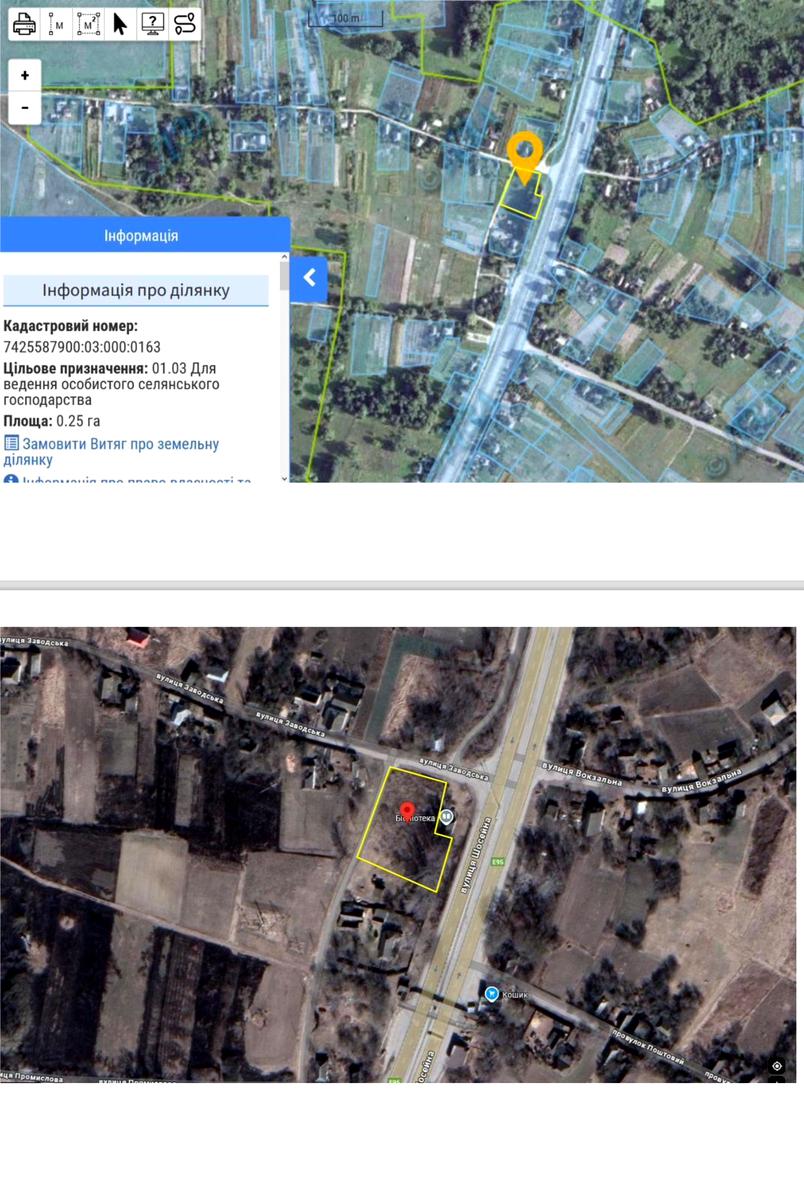804x1200 pixels.
Task: Click the cadastral number 7425587900:03:000:0163
Action: click(82, 347)
